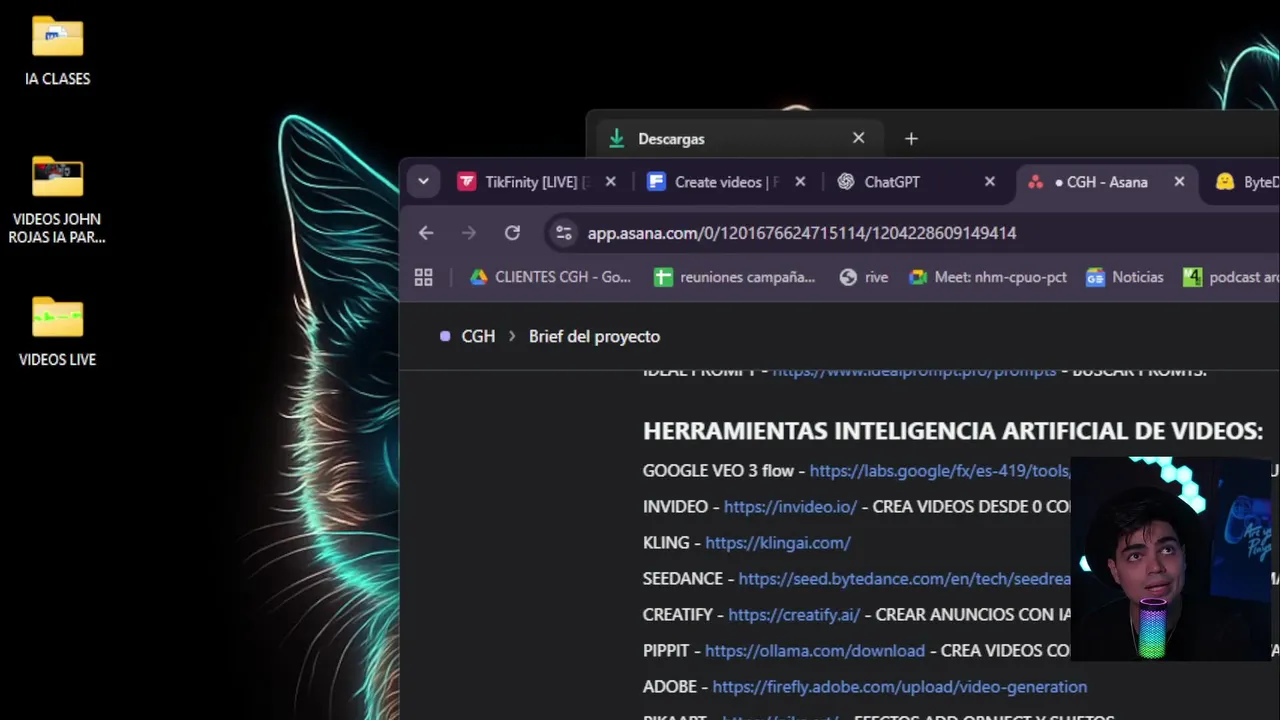Expand the tab search dropdown arrow
Viewport: 1280px width, 720px height.
423,181
